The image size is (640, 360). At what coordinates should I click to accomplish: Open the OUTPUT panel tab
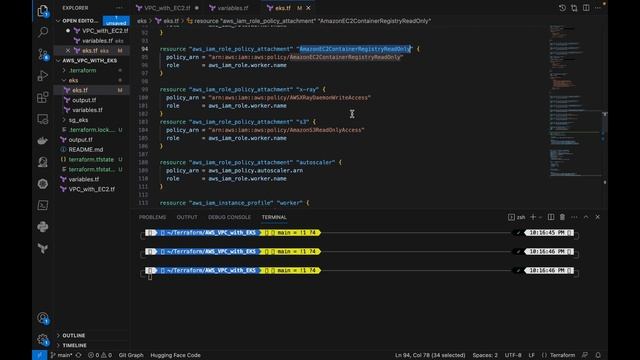[187, 217]
